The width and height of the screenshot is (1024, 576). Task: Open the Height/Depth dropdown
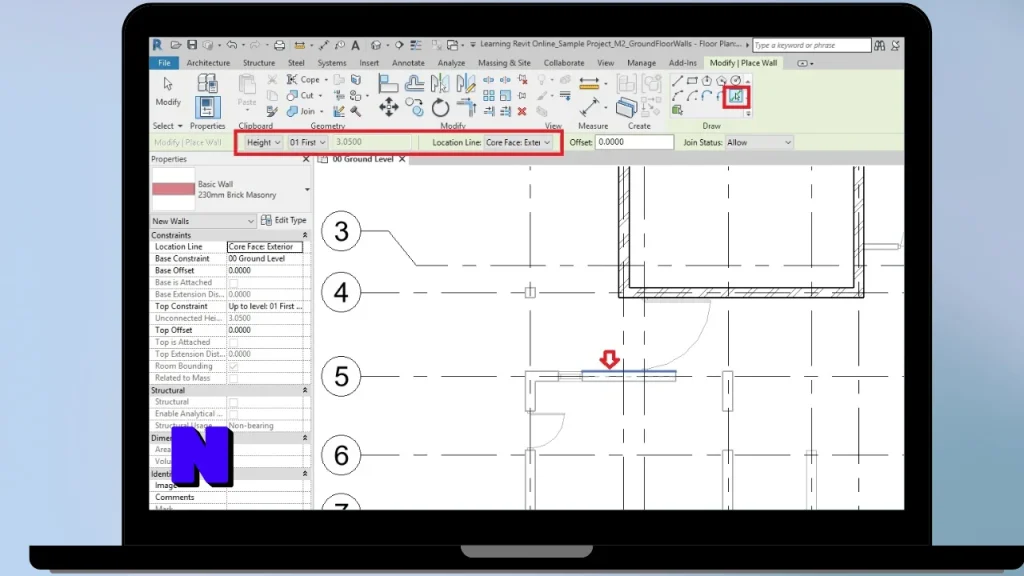pos(263,142)
